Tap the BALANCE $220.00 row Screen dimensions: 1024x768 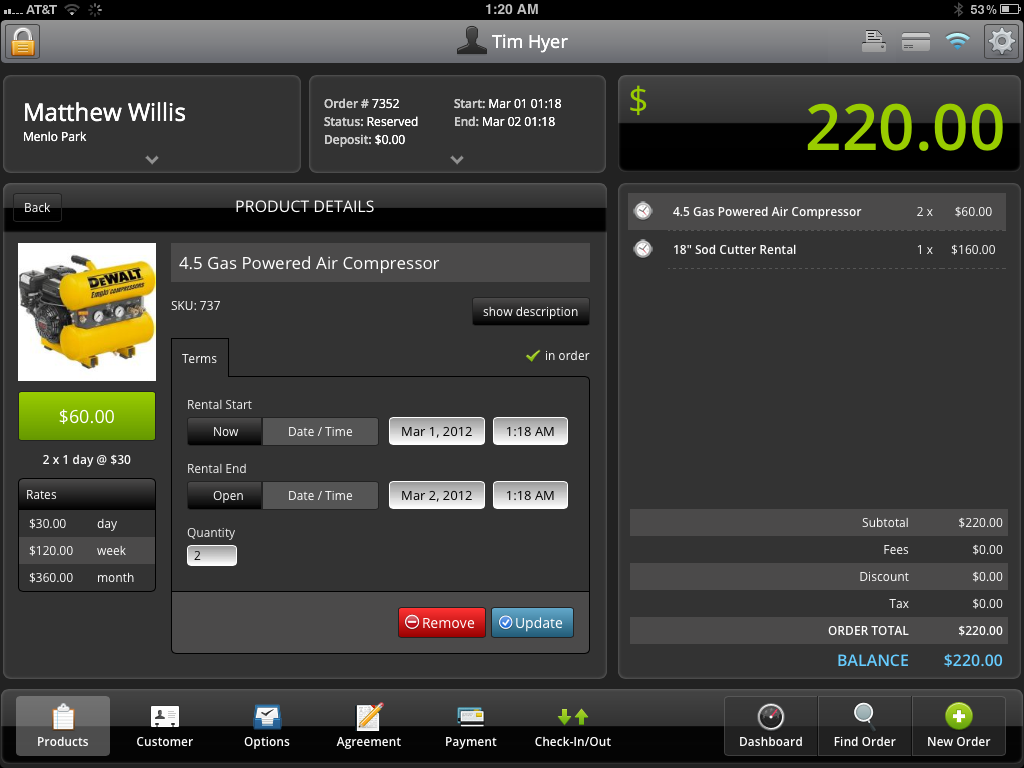click(818, 660)
